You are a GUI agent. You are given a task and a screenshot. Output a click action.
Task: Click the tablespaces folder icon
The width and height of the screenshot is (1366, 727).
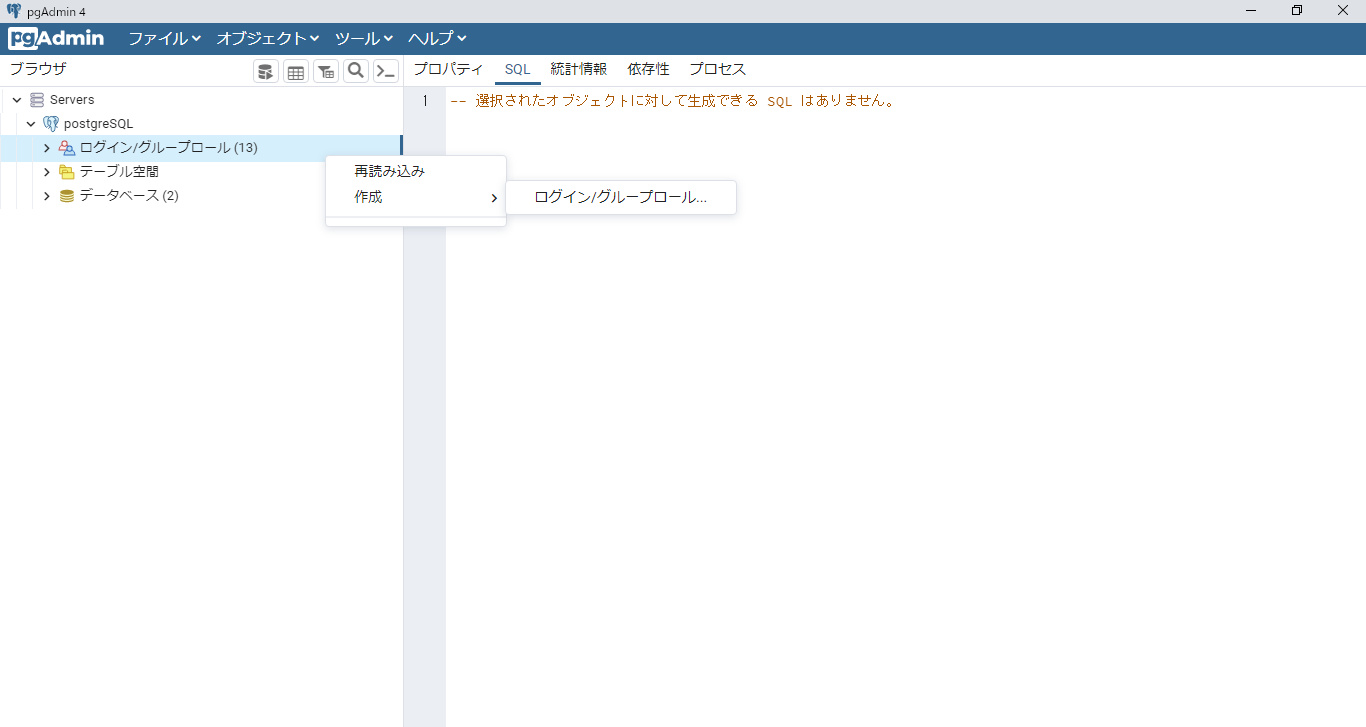67,172
